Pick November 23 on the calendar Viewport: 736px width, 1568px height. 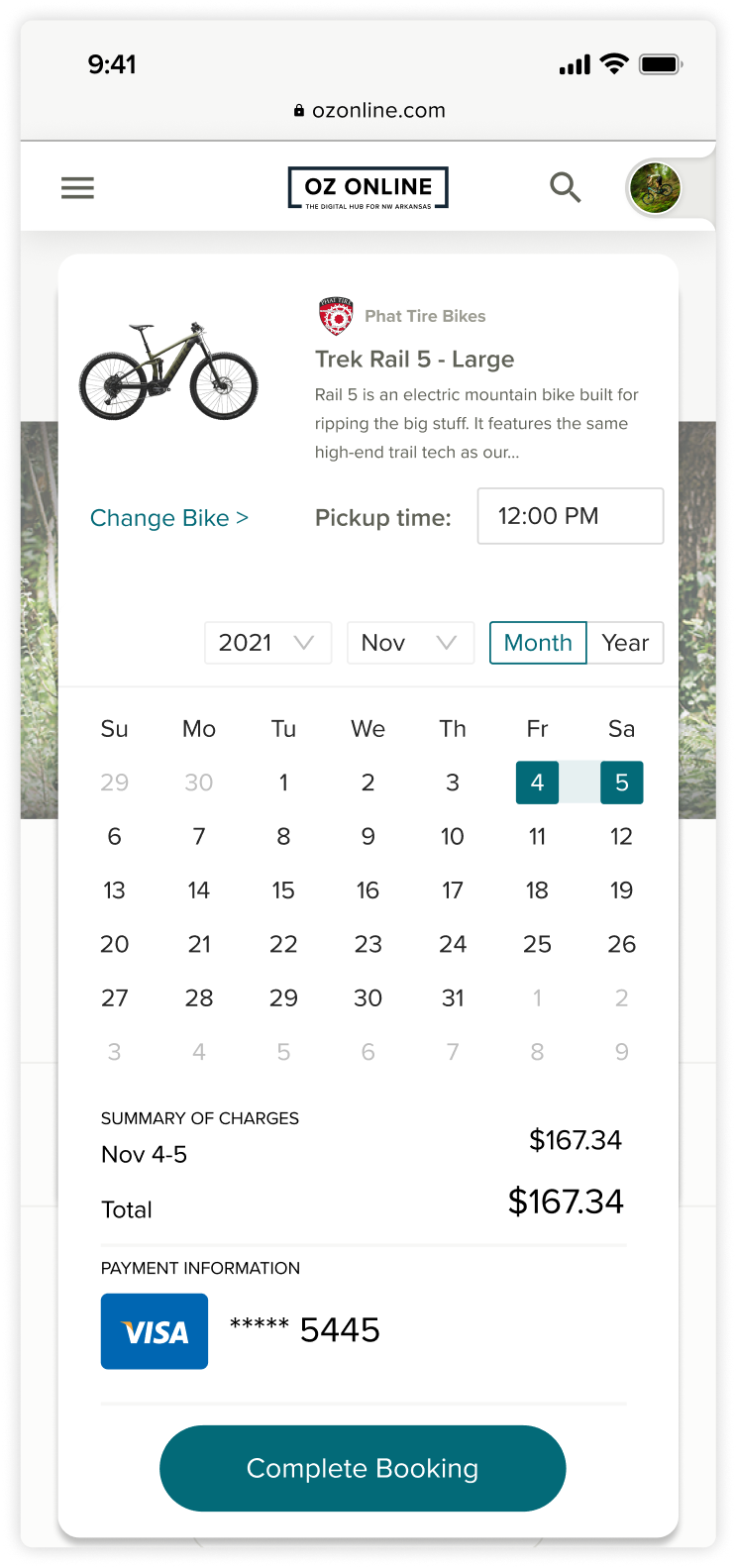[x=368, y=944]
